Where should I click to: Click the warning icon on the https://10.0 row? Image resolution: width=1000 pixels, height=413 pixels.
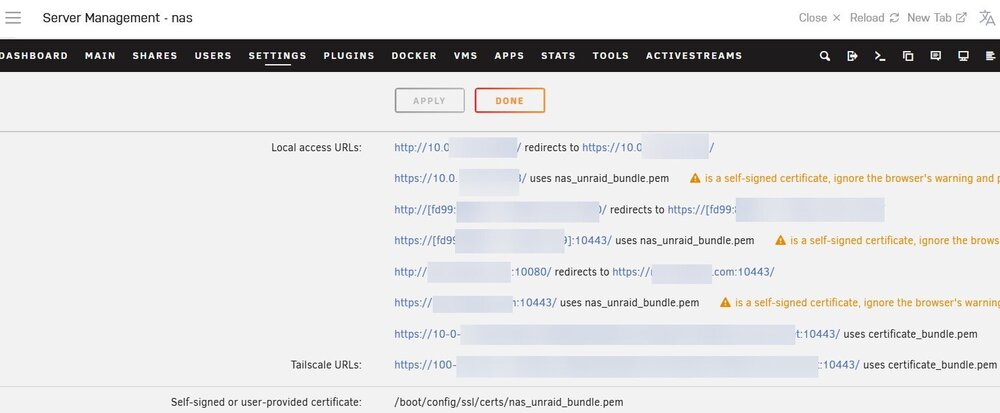coord(695,178)
